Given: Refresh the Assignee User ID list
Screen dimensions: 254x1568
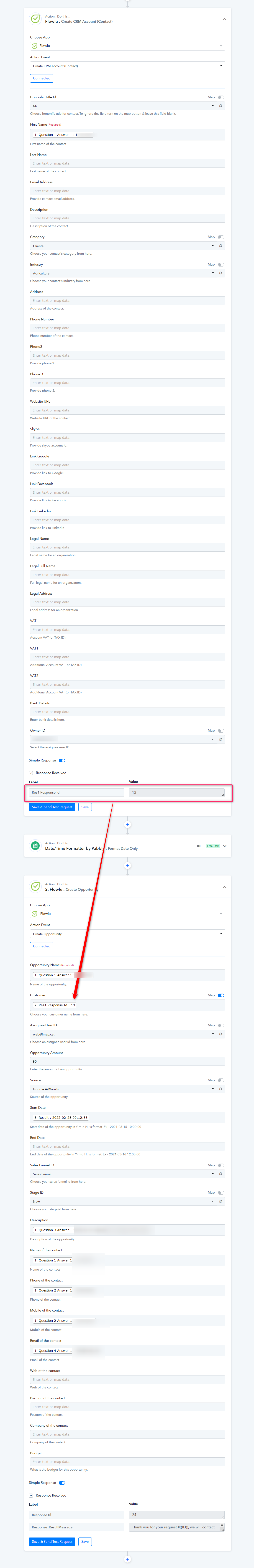Looking at the screenshot, I should [221, 1034].
